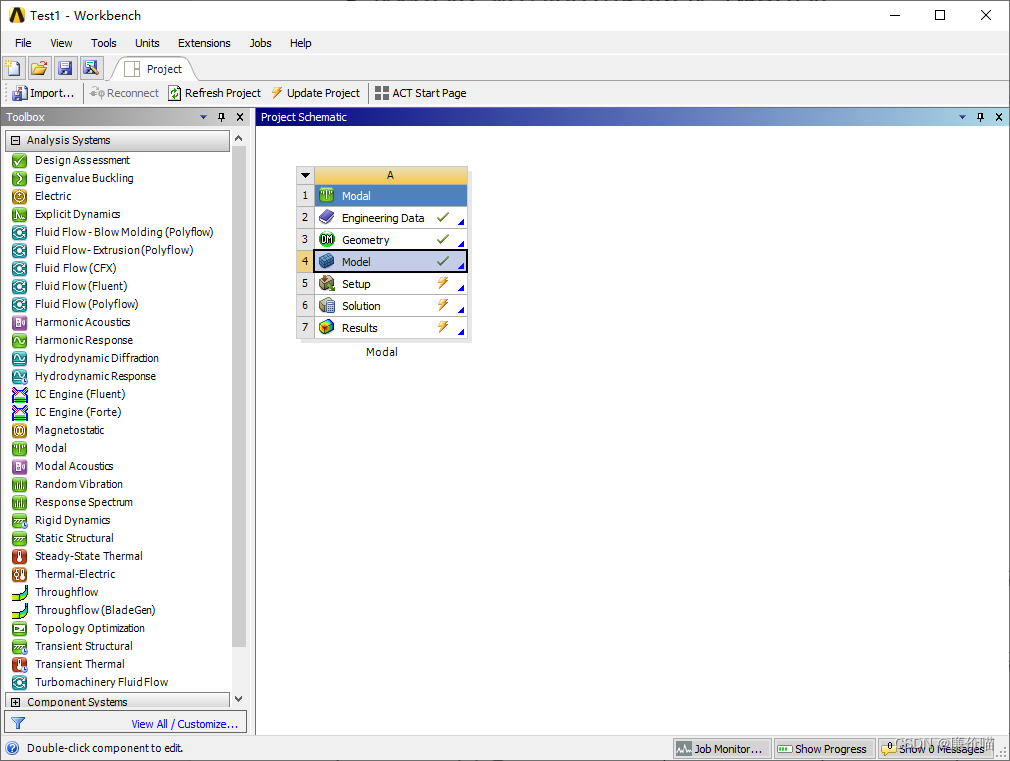Open system A header dropdown arrow
The height and width of the screenshot is (761, 1010).
tap(305, 175)
